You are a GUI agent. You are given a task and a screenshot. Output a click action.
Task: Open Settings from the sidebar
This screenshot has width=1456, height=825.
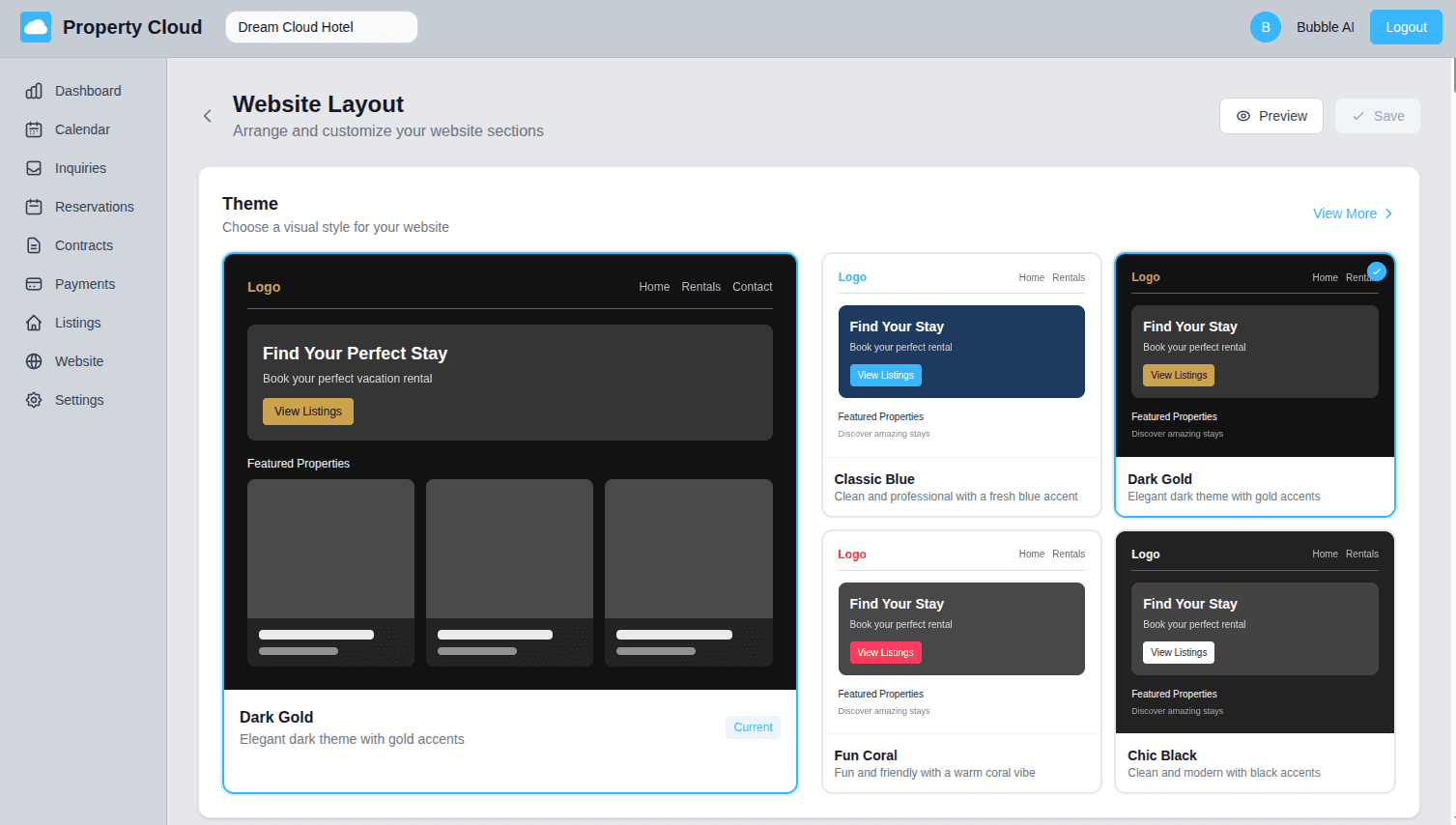(x=83, y=400)
